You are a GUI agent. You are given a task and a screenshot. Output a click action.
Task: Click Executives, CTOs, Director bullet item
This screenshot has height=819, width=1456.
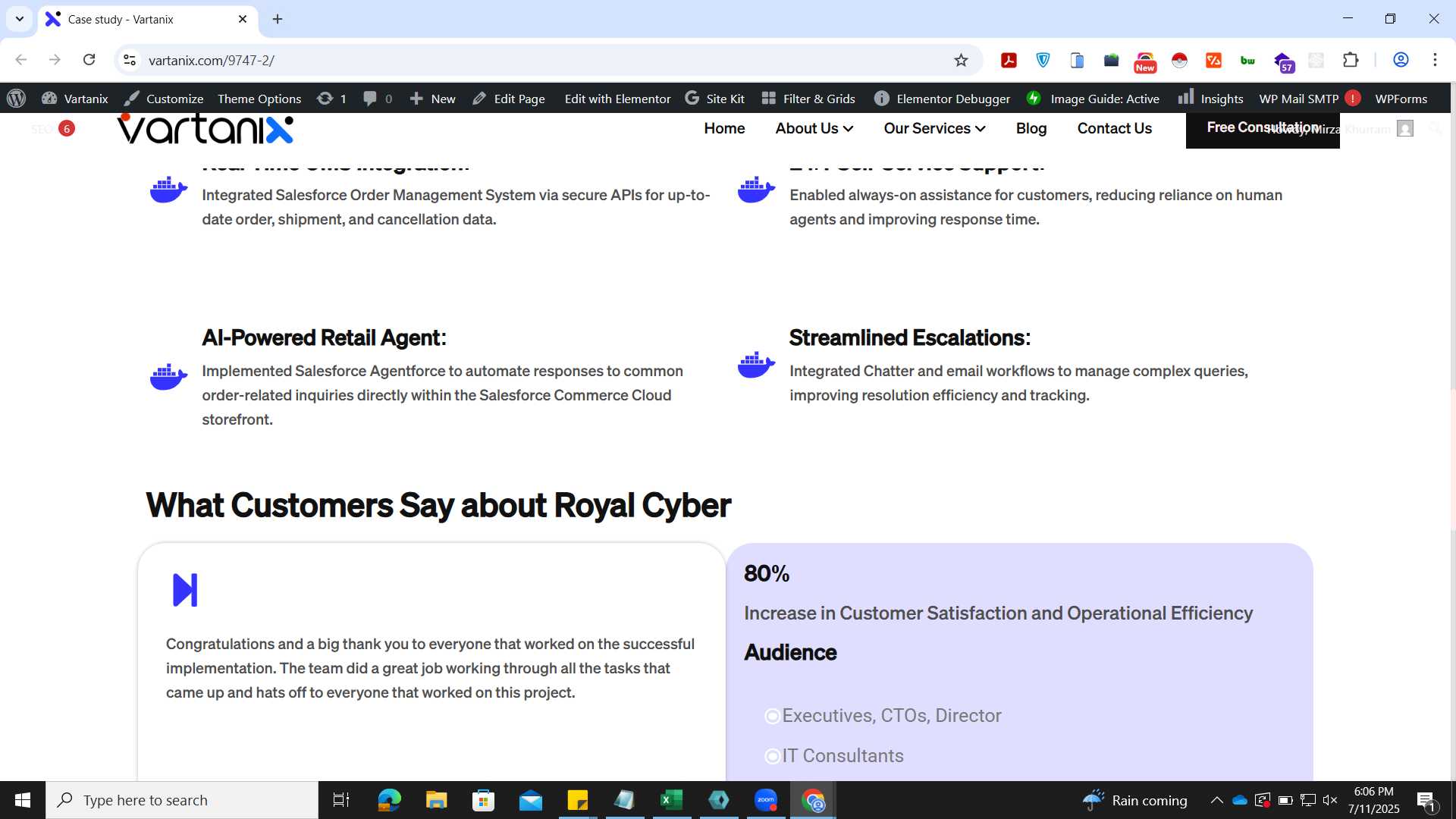click(x=883, y=715)
